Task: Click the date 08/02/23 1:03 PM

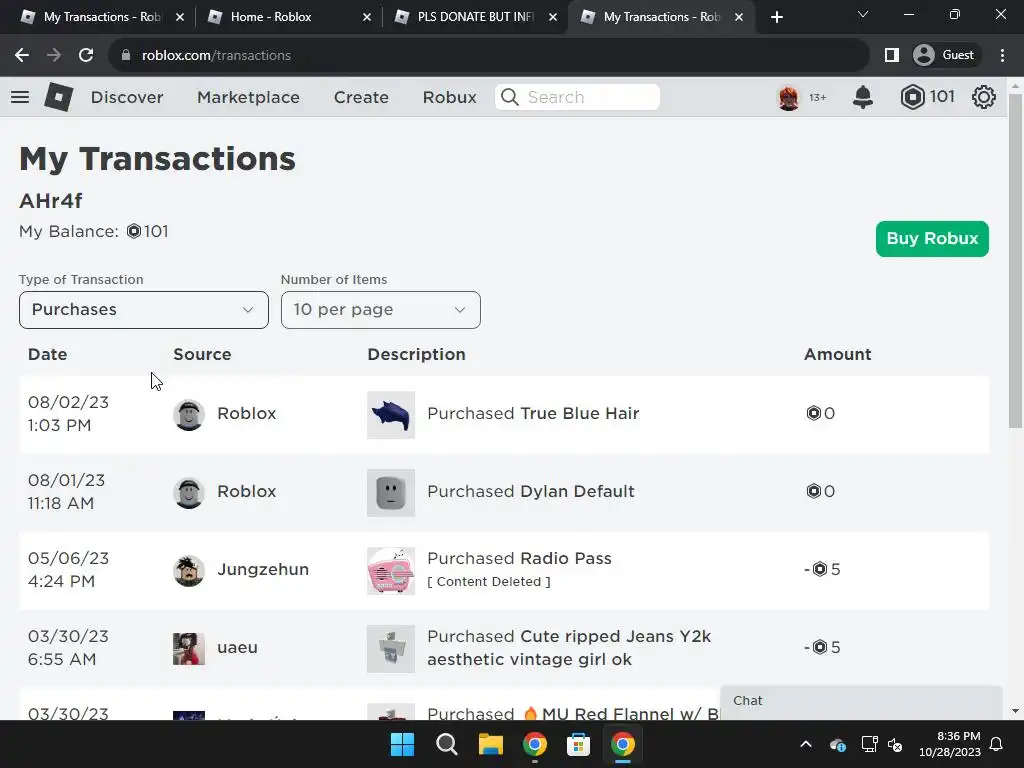Action: (68, 413)
